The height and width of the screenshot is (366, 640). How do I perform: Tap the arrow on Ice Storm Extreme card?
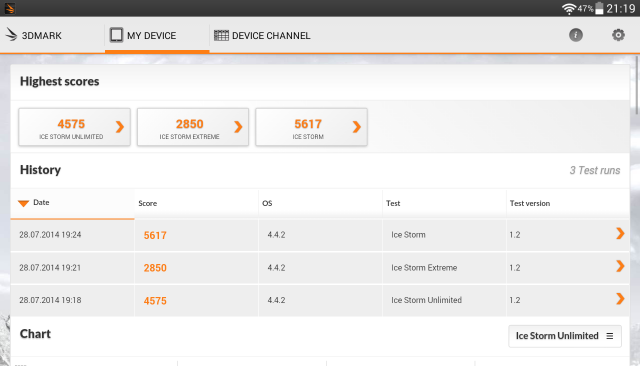[238, 127]
